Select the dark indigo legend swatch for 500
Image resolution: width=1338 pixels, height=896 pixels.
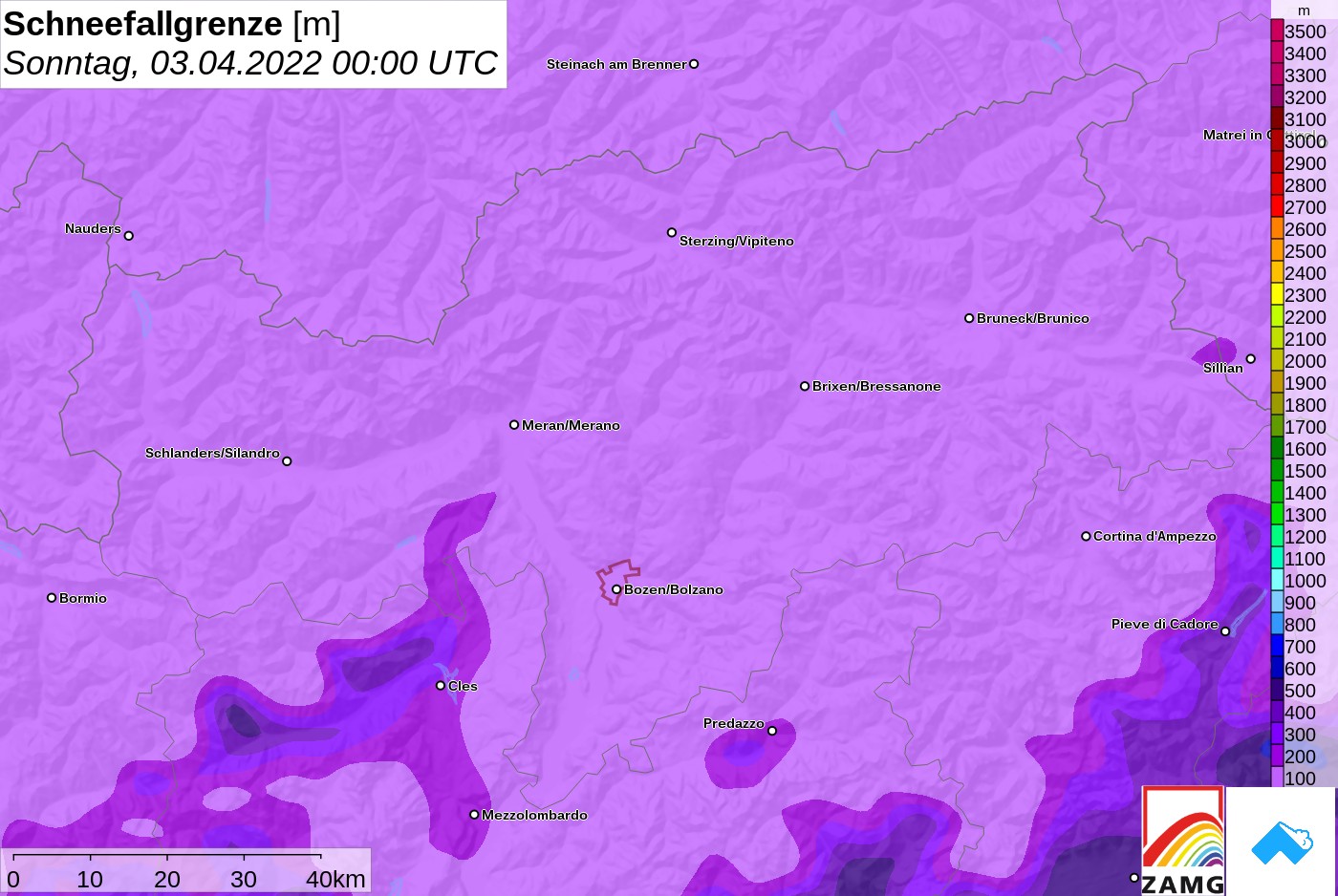tap(1277, 690)
